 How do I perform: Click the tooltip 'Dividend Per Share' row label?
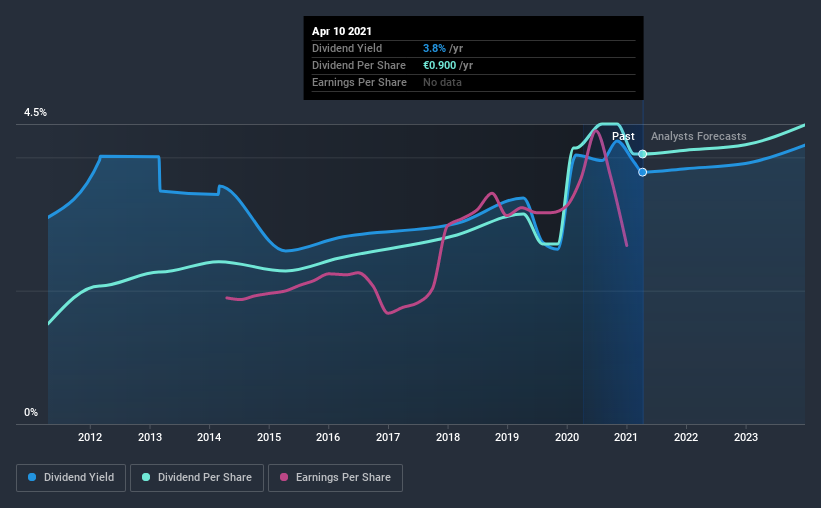tap(359, 65)
